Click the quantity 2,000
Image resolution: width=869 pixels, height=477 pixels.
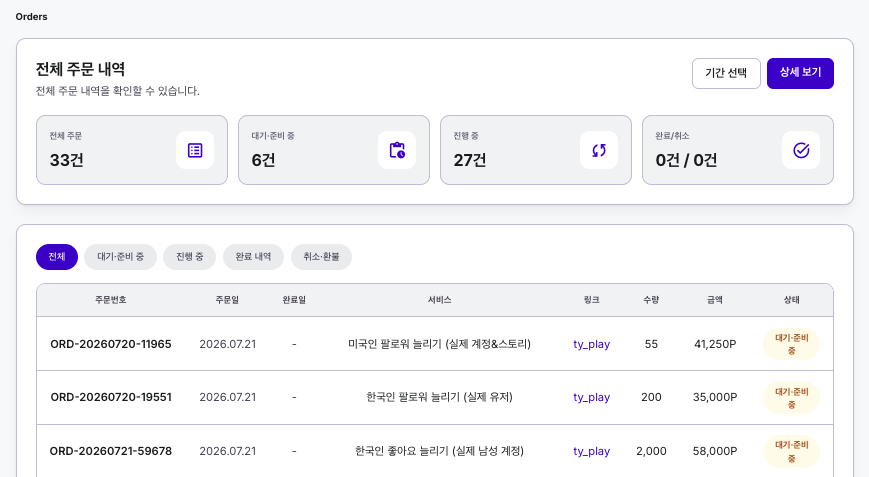pos(651,451)
